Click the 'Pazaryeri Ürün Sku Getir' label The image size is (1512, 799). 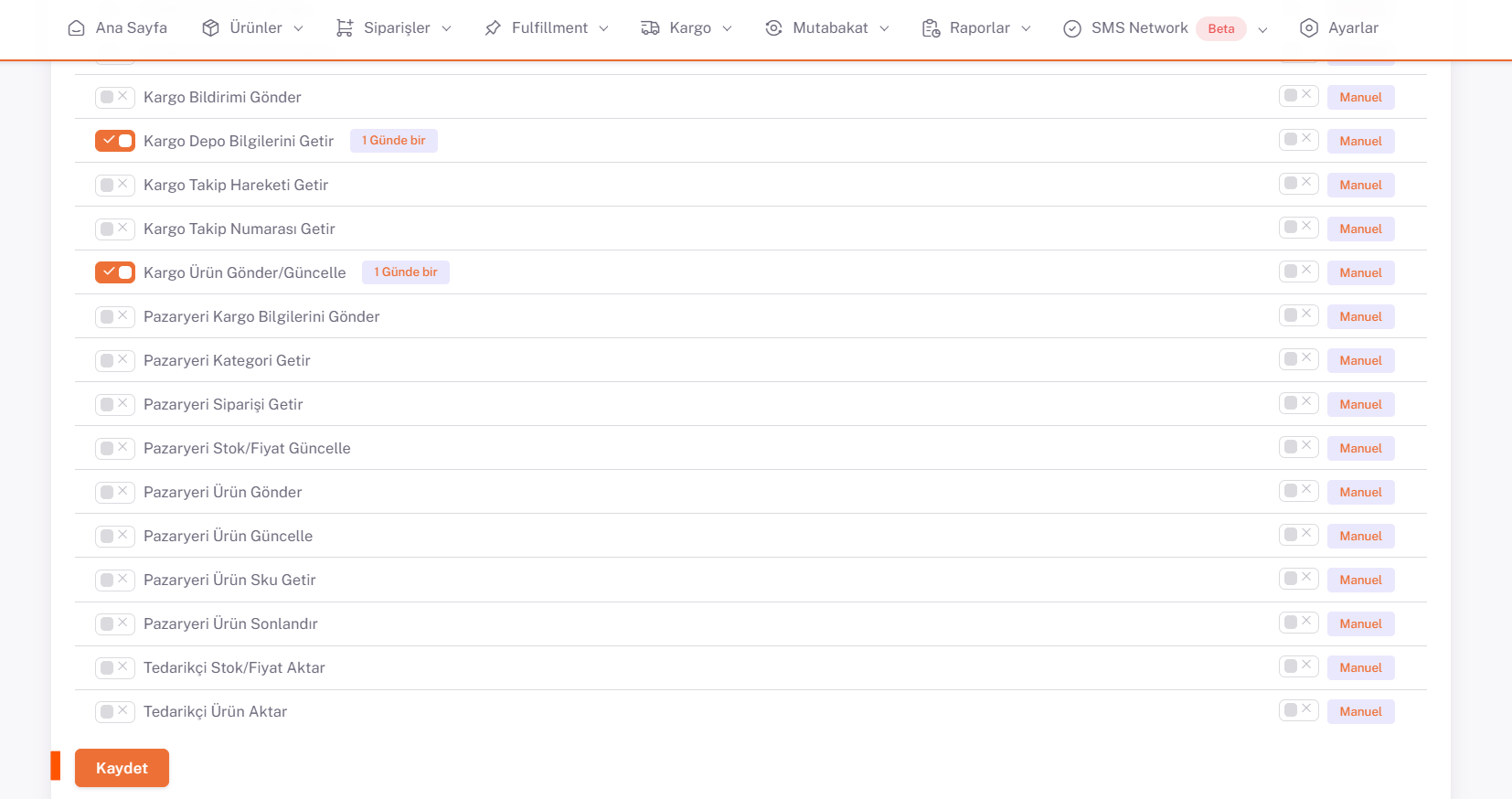(229, 580)
